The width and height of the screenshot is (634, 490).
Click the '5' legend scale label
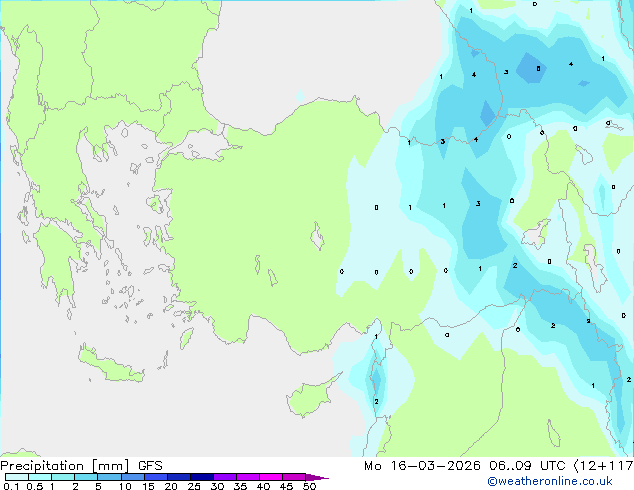point(98,486)
